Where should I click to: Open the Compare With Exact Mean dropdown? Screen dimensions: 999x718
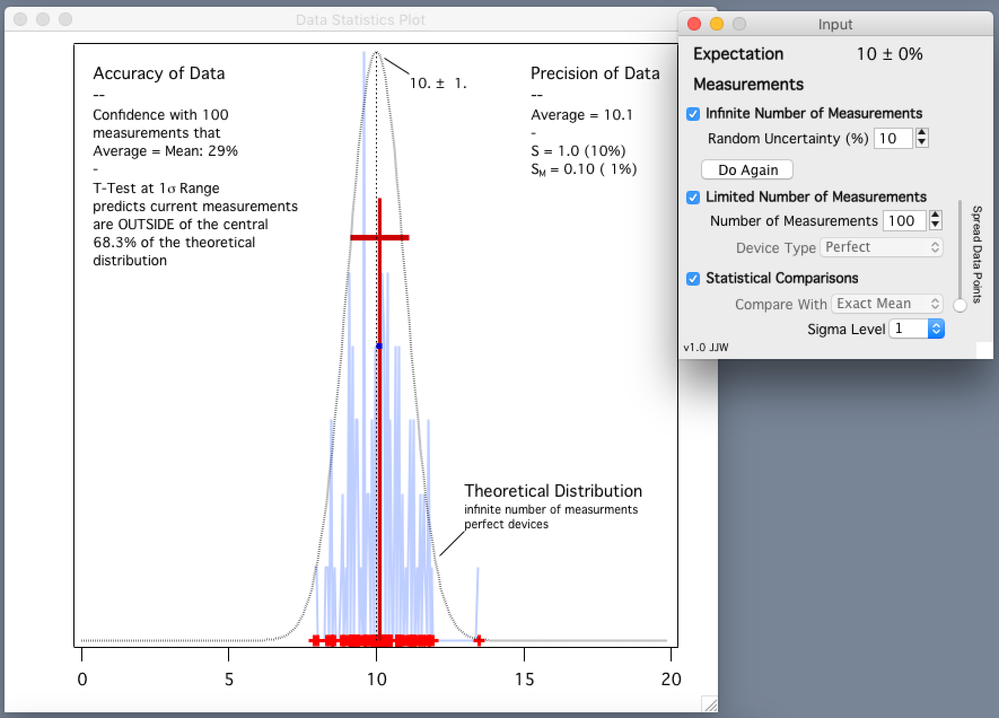point(888,303)
